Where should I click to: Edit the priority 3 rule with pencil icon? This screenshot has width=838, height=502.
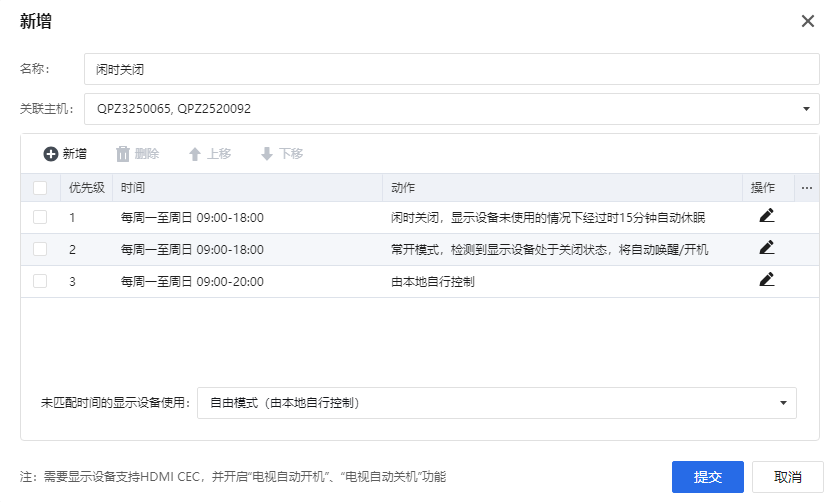[x=766, y=280]
